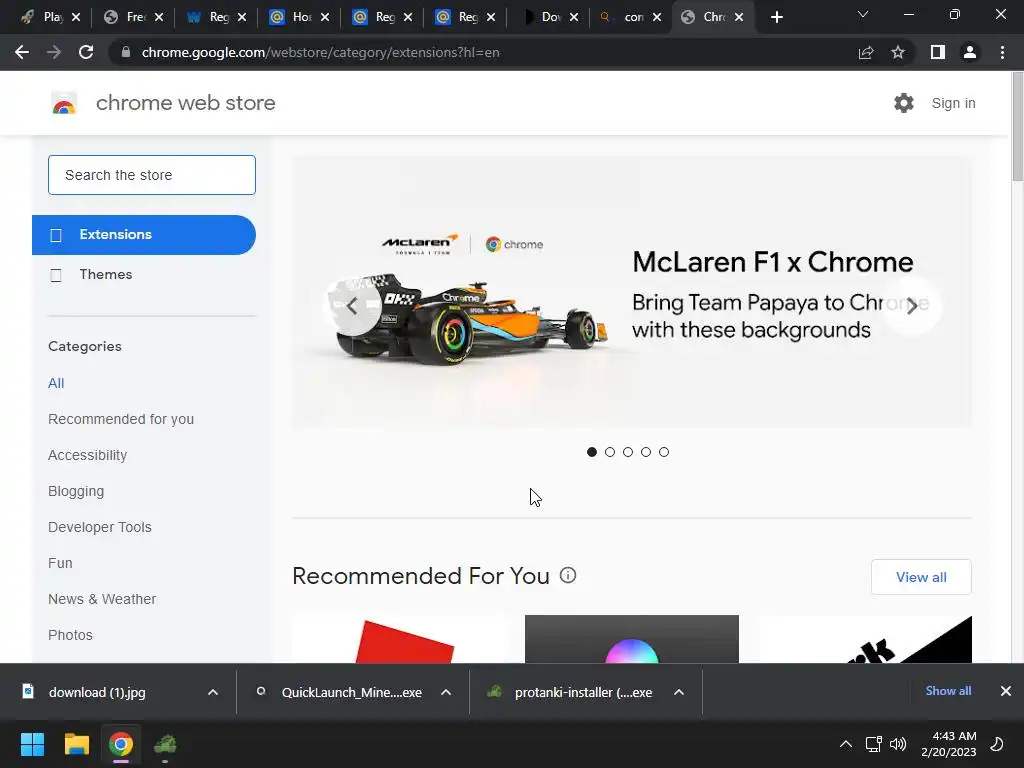This screenshot has width=1024, height=768.
Task: Open Recommended for you category
Action: (121, 419)
